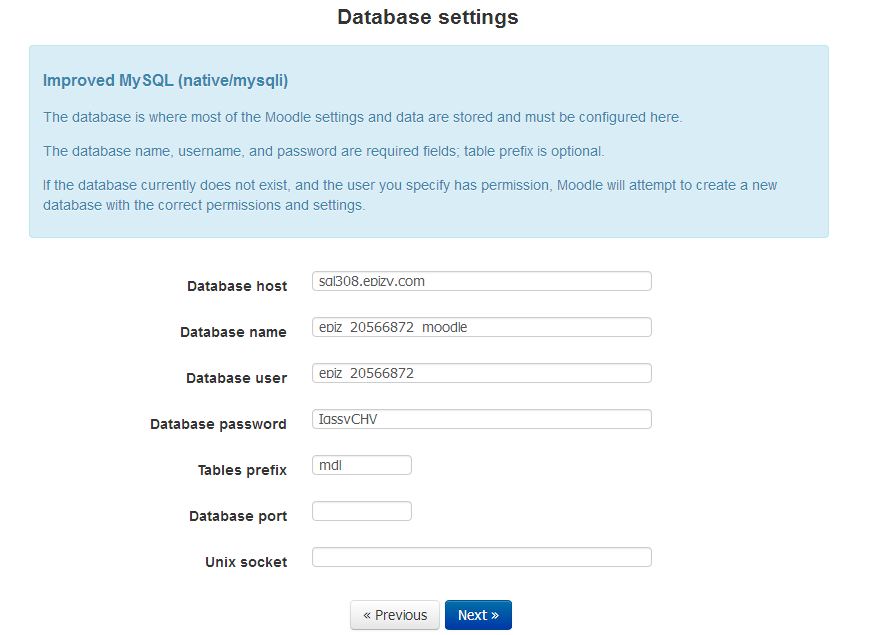
Task: Click the Database settings page heading
Action: click(428, 17)
